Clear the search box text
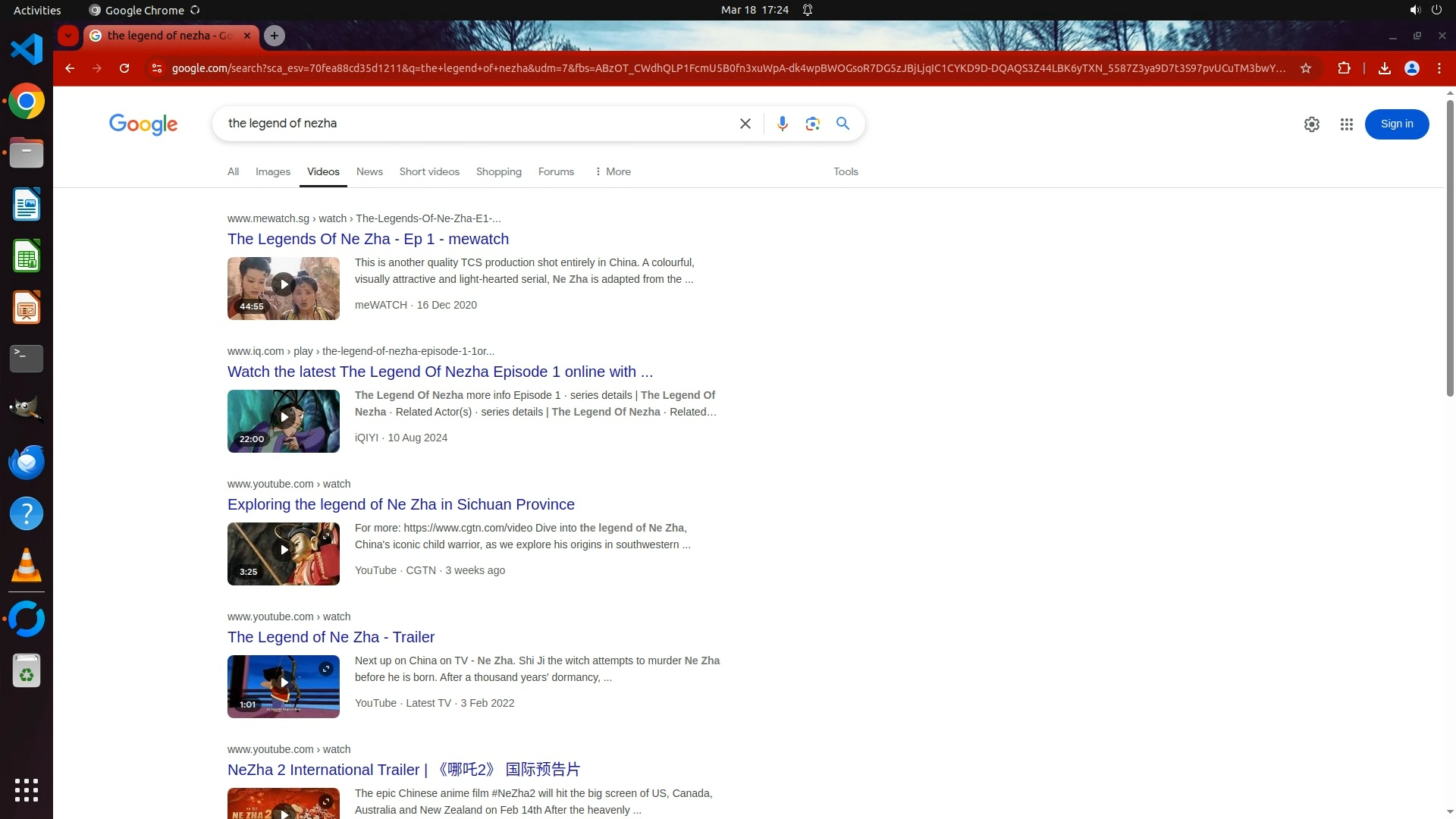Image resolution: width=1456 pixels, height=819 pixels. (x=745, y=124)
